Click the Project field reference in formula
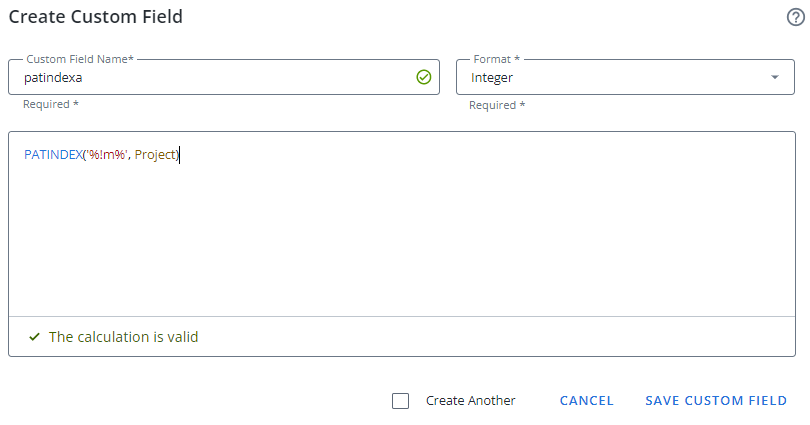Image resolution: width=810 pixels, height=425 pixels. click(155, 154)
